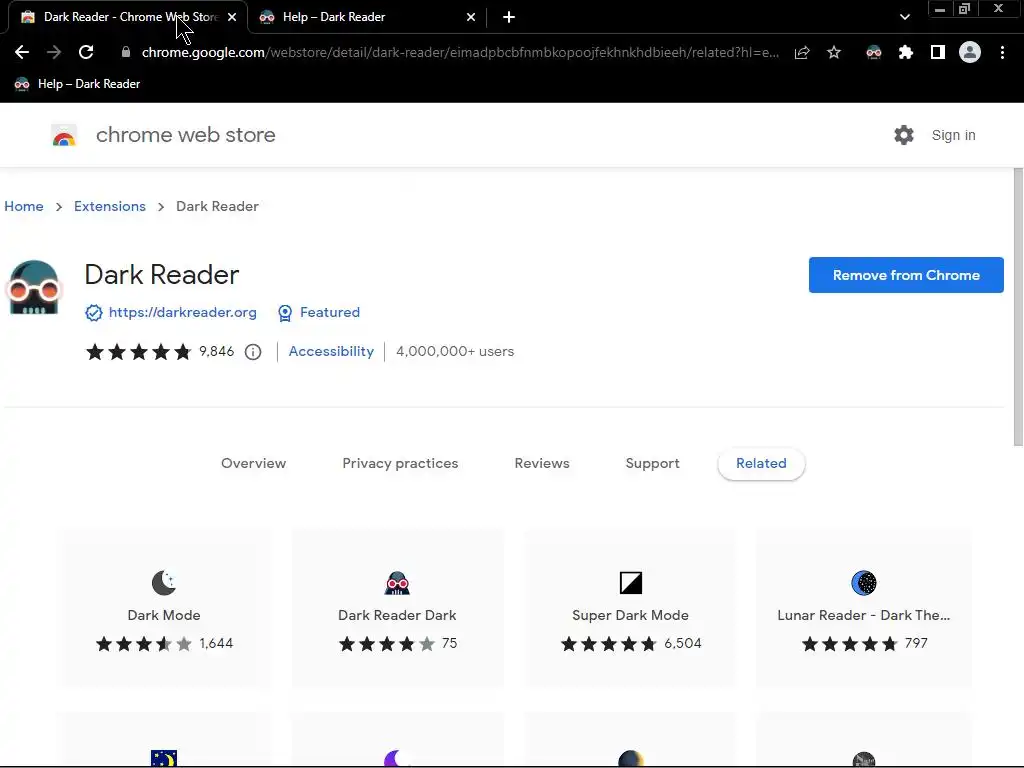The image size is (1024, 768).
Task: Expand the tab search dropdown arrow
Action: tap(904, 18)
